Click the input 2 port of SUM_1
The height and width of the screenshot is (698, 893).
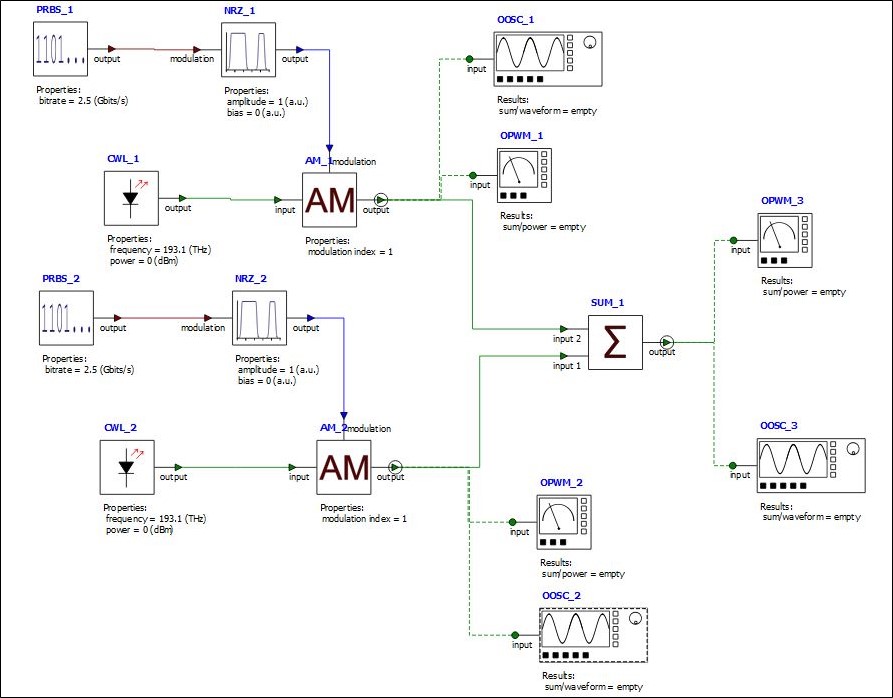tap(564, 328)
